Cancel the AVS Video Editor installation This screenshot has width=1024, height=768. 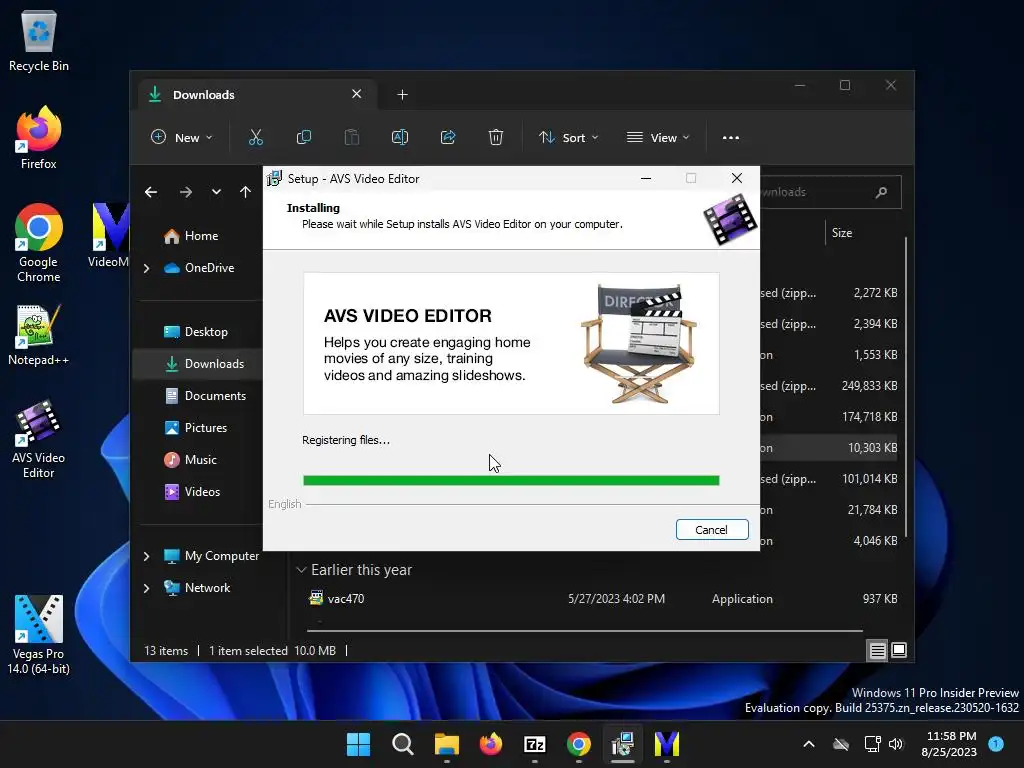pyautogui.click(x=712, y=530)
